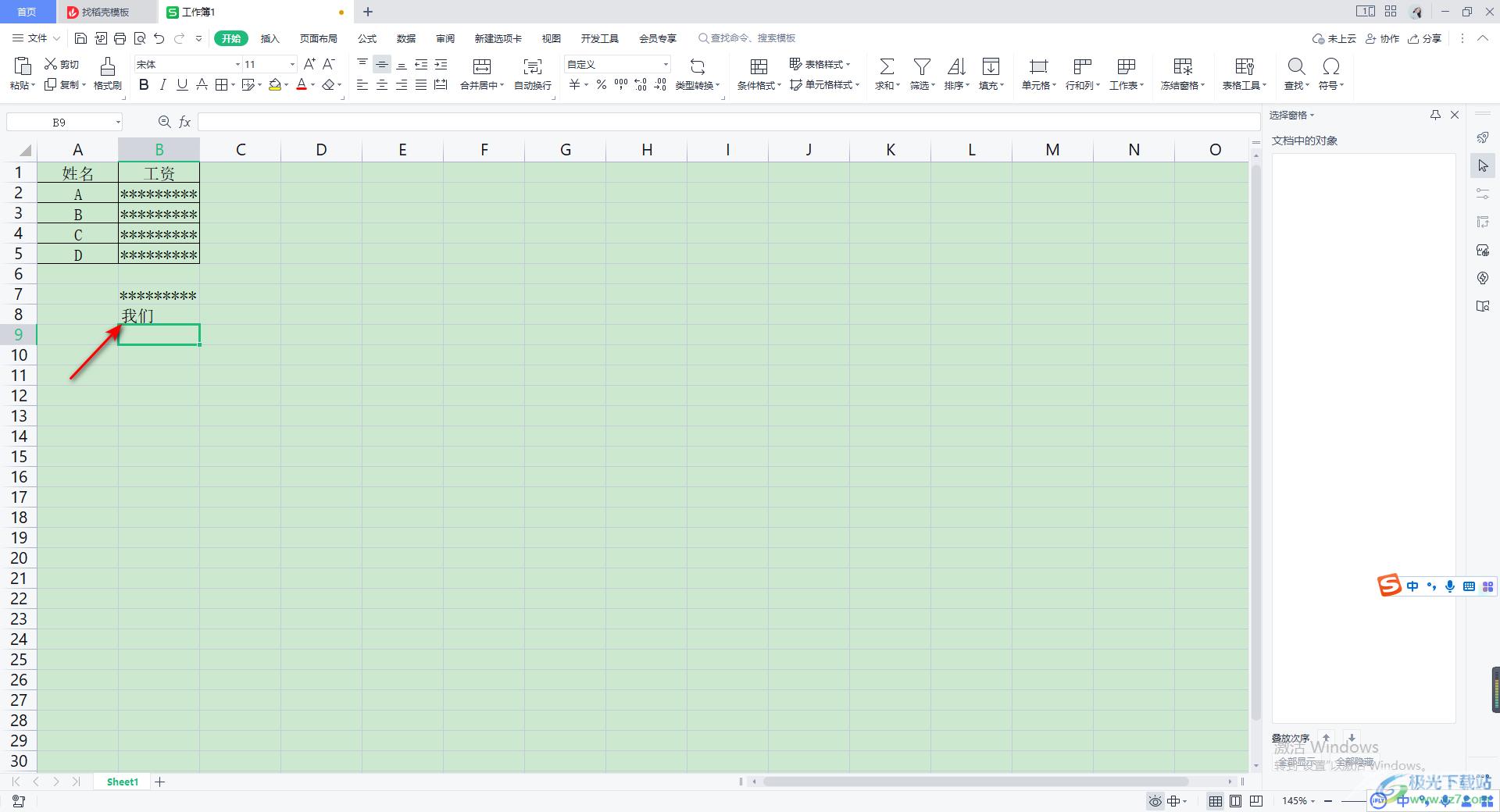Switch to page layout view in status bar
The height and width of the screenshot is (812, 1500).
point(1235,801)
